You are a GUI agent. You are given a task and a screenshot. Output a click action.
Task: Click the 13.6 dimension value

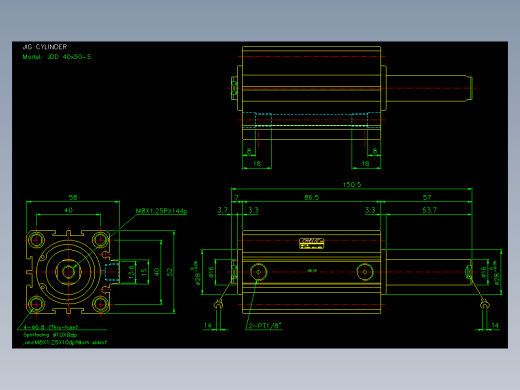tap(131, 272)
